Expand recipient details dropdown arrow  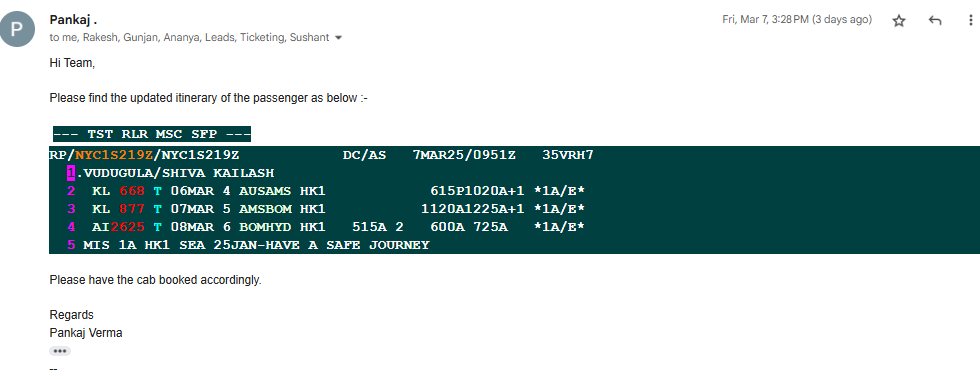point(339,38)
